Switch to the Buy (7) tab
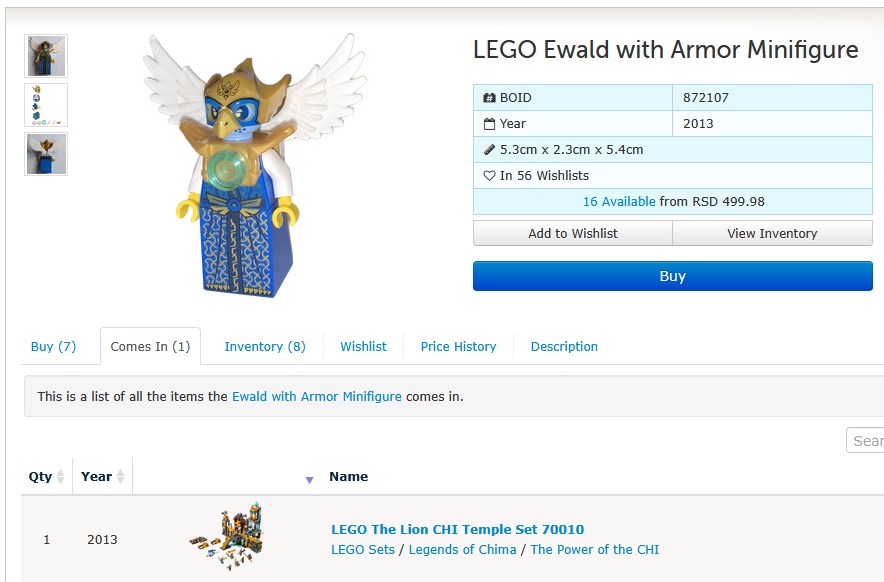 click(54, 346)
